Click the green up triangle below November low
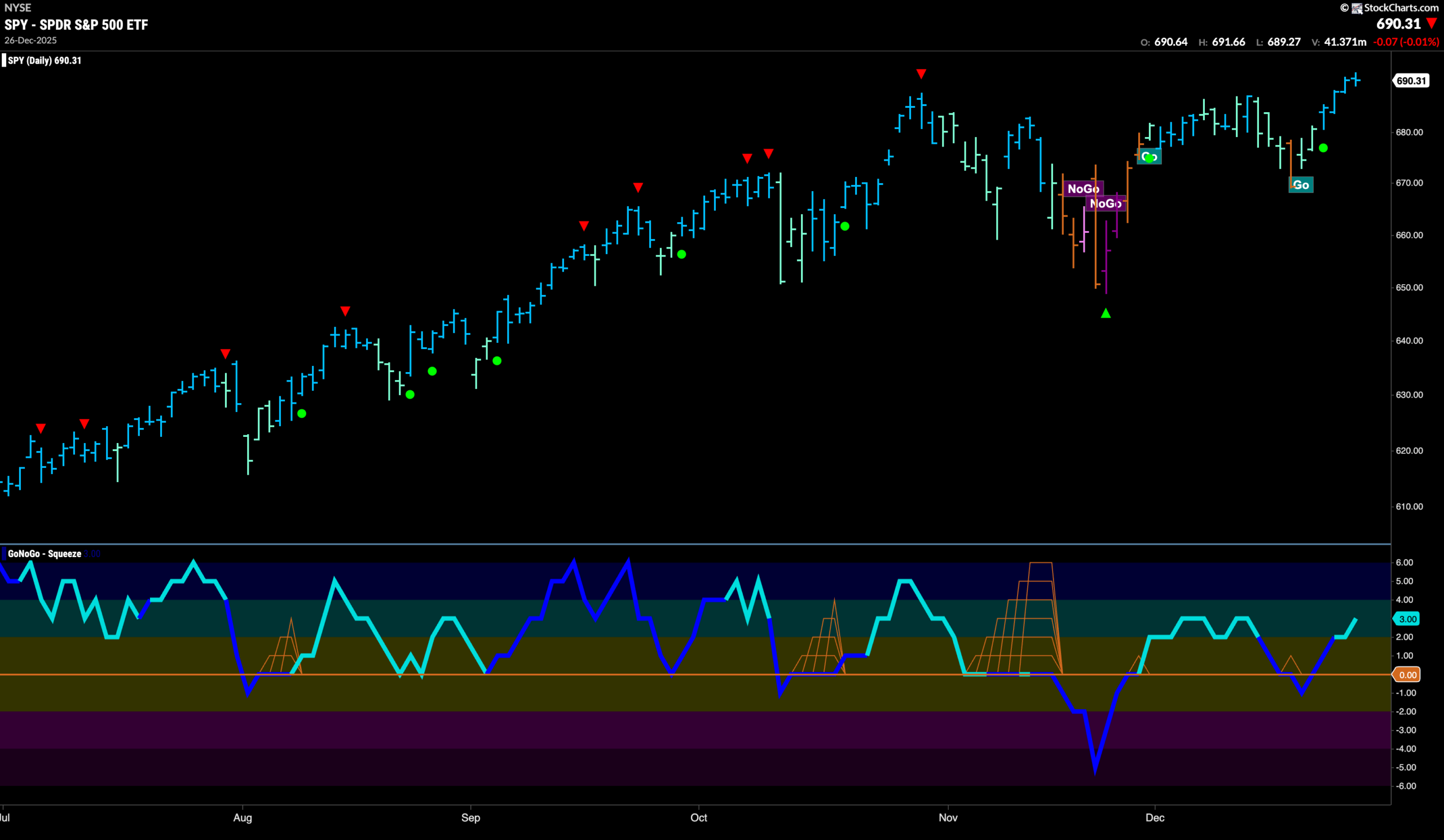This screenshot has height=840, width=1444. (1106, 313)
